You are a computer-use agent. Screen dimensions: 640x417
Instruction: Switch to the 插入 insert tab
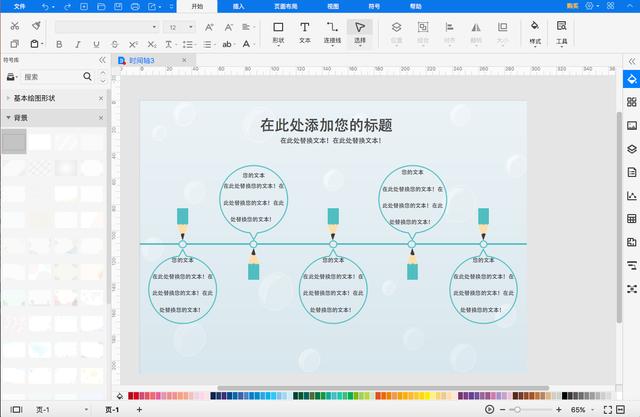pyautogui.click(x=238, y=6)
